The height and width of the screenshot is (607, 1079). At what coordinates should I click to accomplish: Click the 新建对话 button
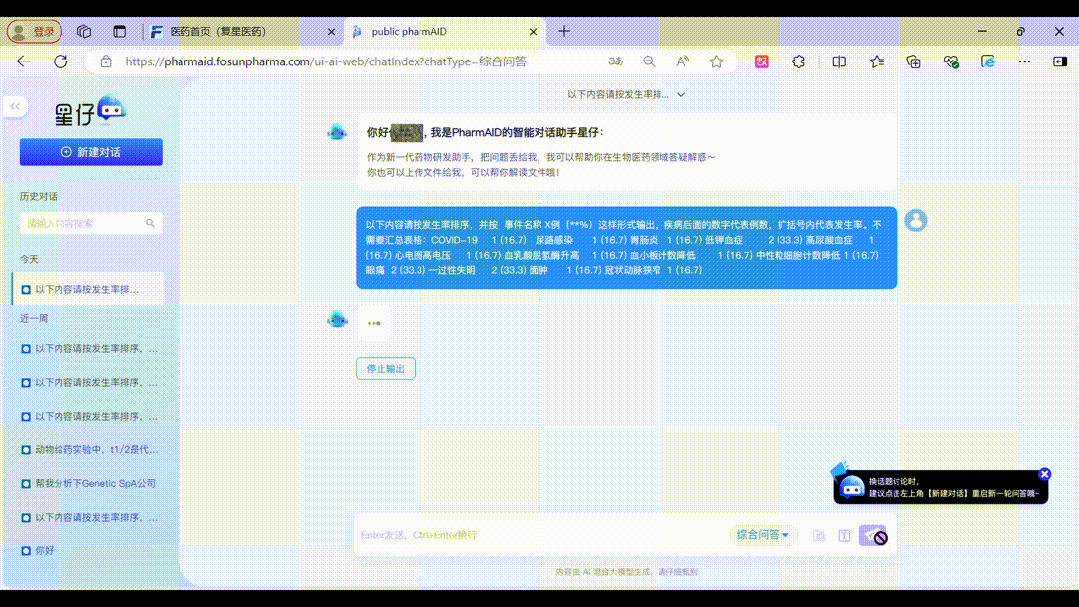[91, 152]
